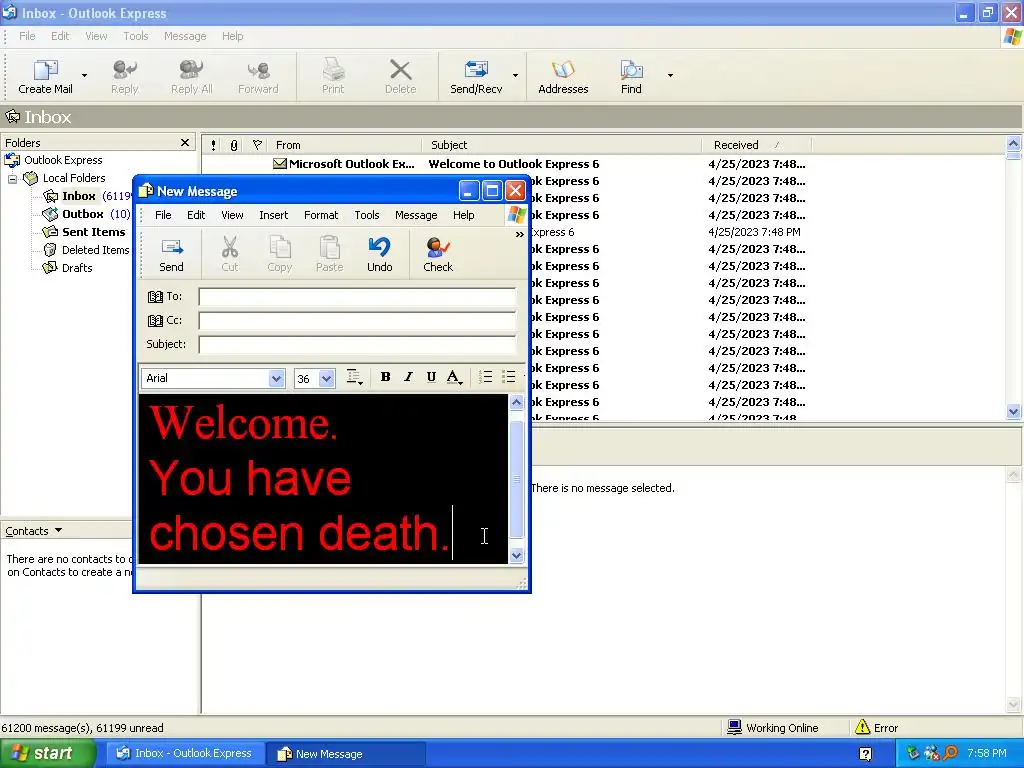The image size is (1024, 768).
Task: Click the Copy icon in New Message
Action: pos(280,248)
